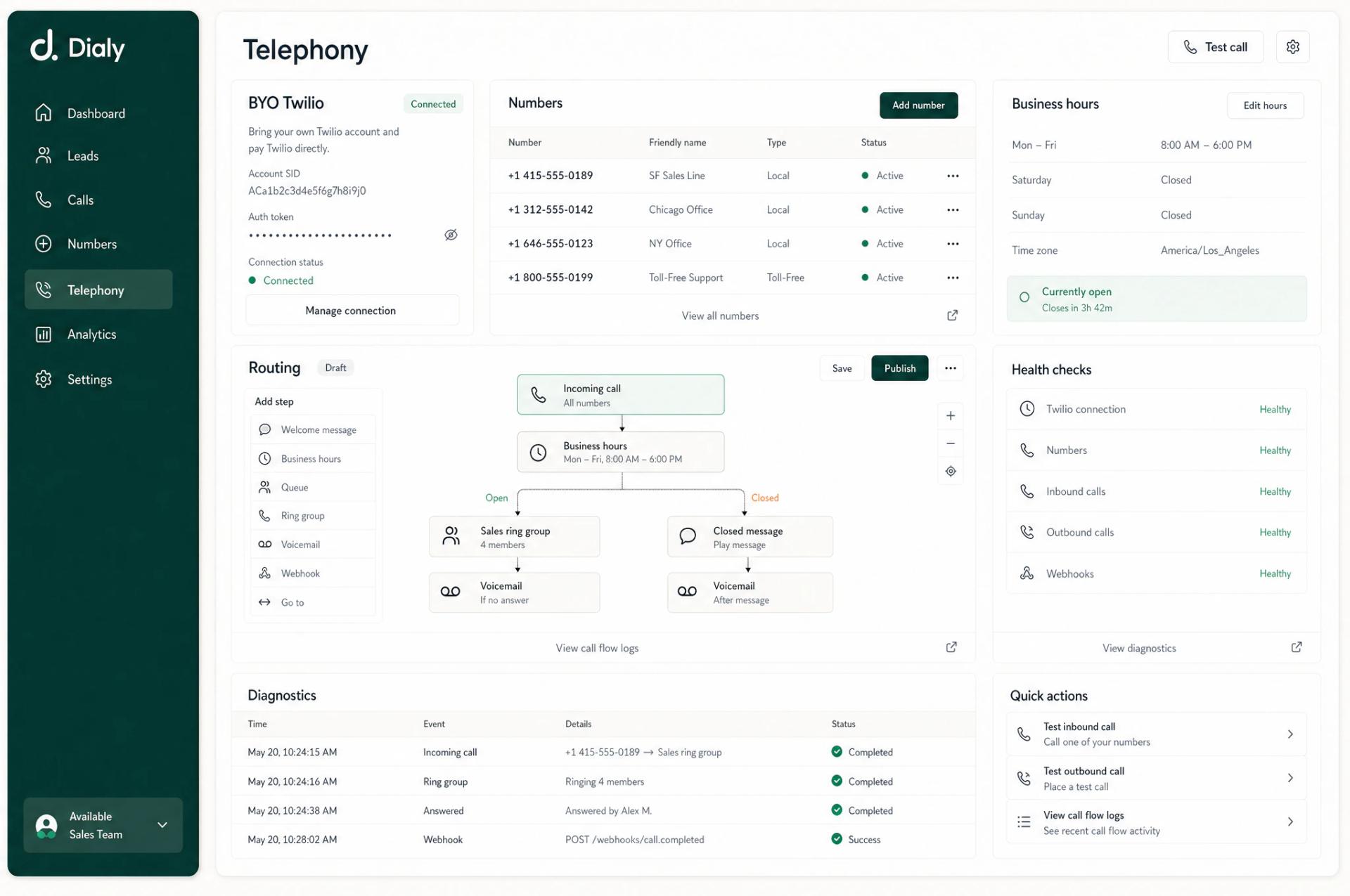This screenshot has width=1350, height=896.
Task: Open the Routing overflow menu
Action: 951,368
